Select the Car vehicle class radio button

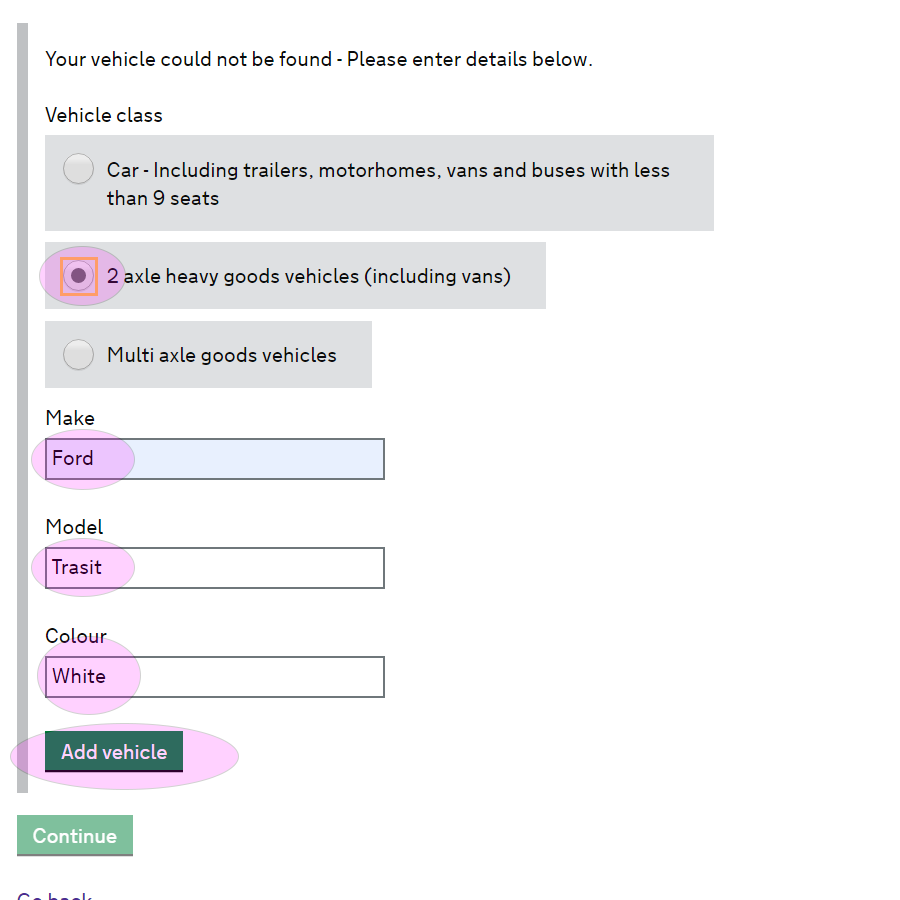coord(79,169)
